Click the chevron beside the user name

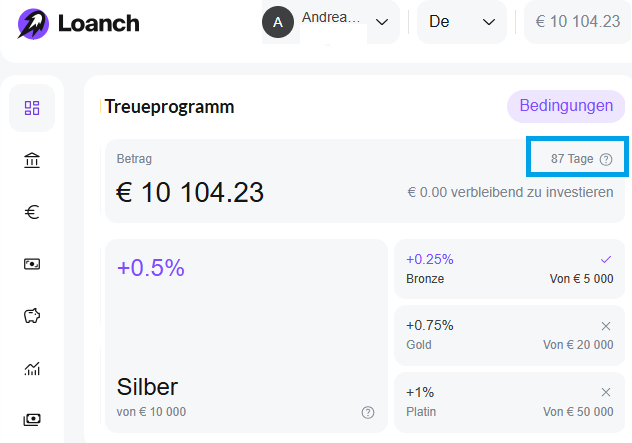(382, 22)
